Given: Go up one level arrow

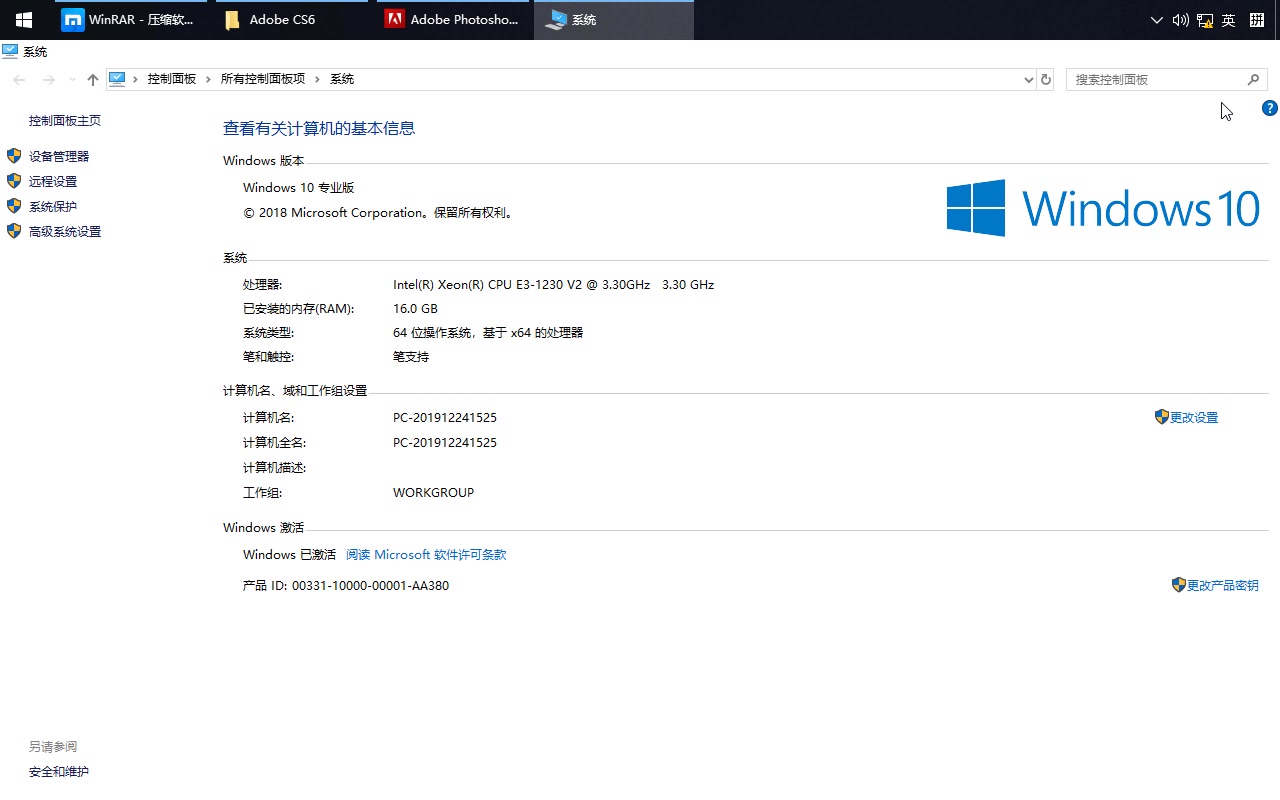Looking at the screenshot, I should (x=93, y=79).
